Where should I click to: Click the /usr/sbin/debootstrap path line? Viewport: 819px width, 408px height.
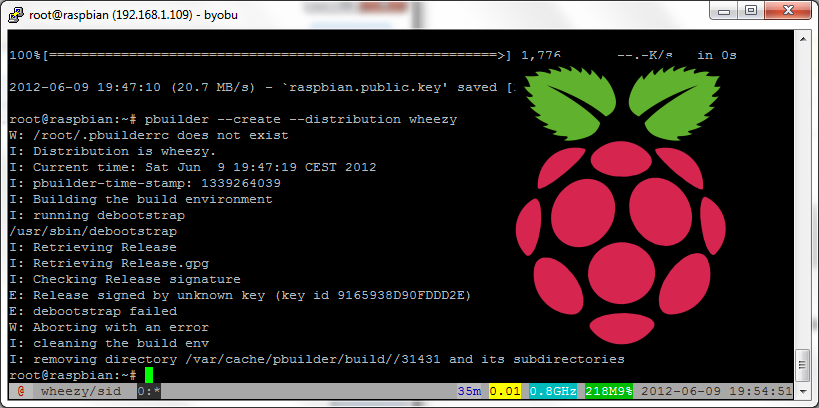[93, 231]
